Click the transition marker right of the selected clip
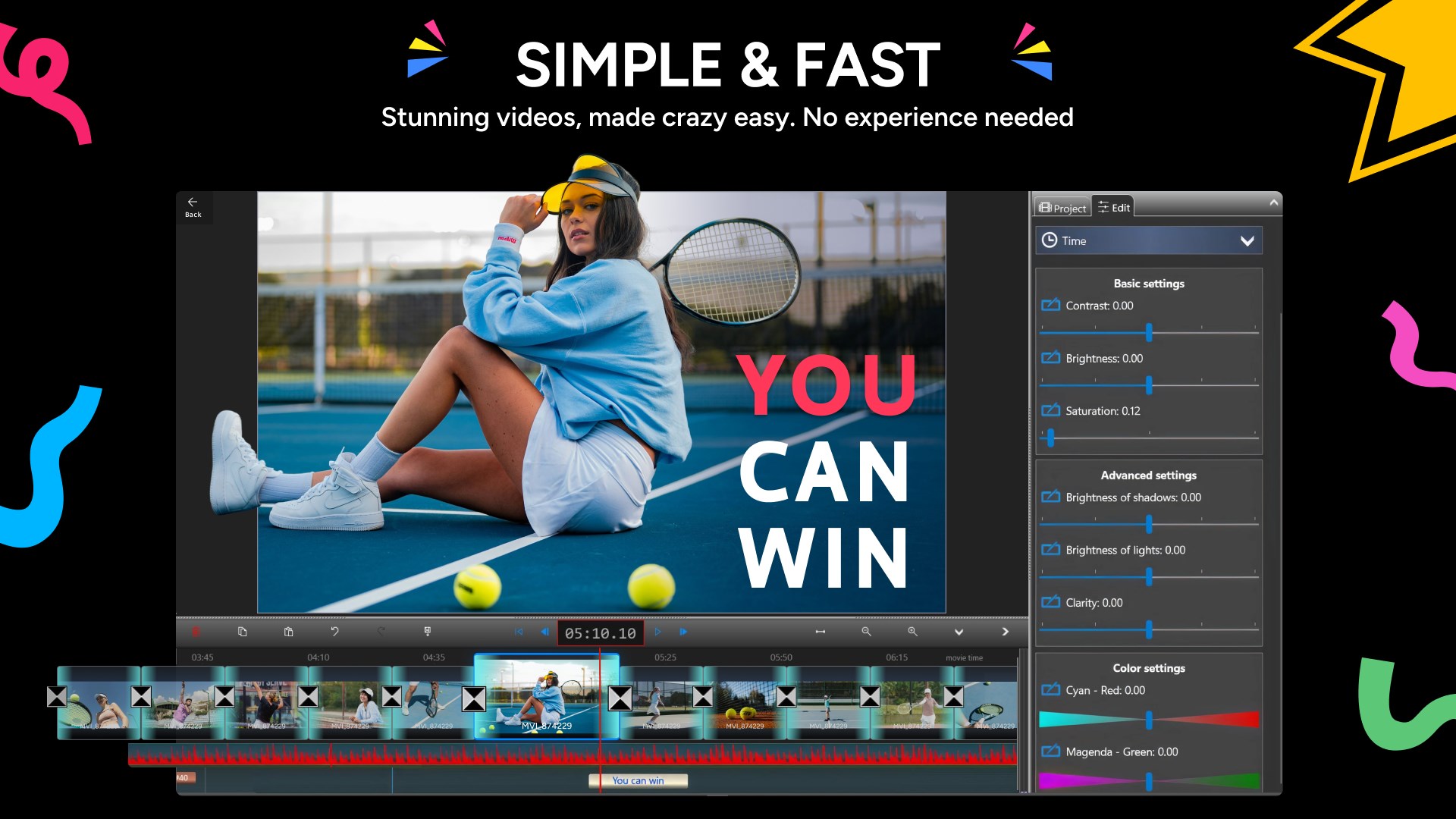Screen dimensions: 1456x819 (x=620, y=698)
